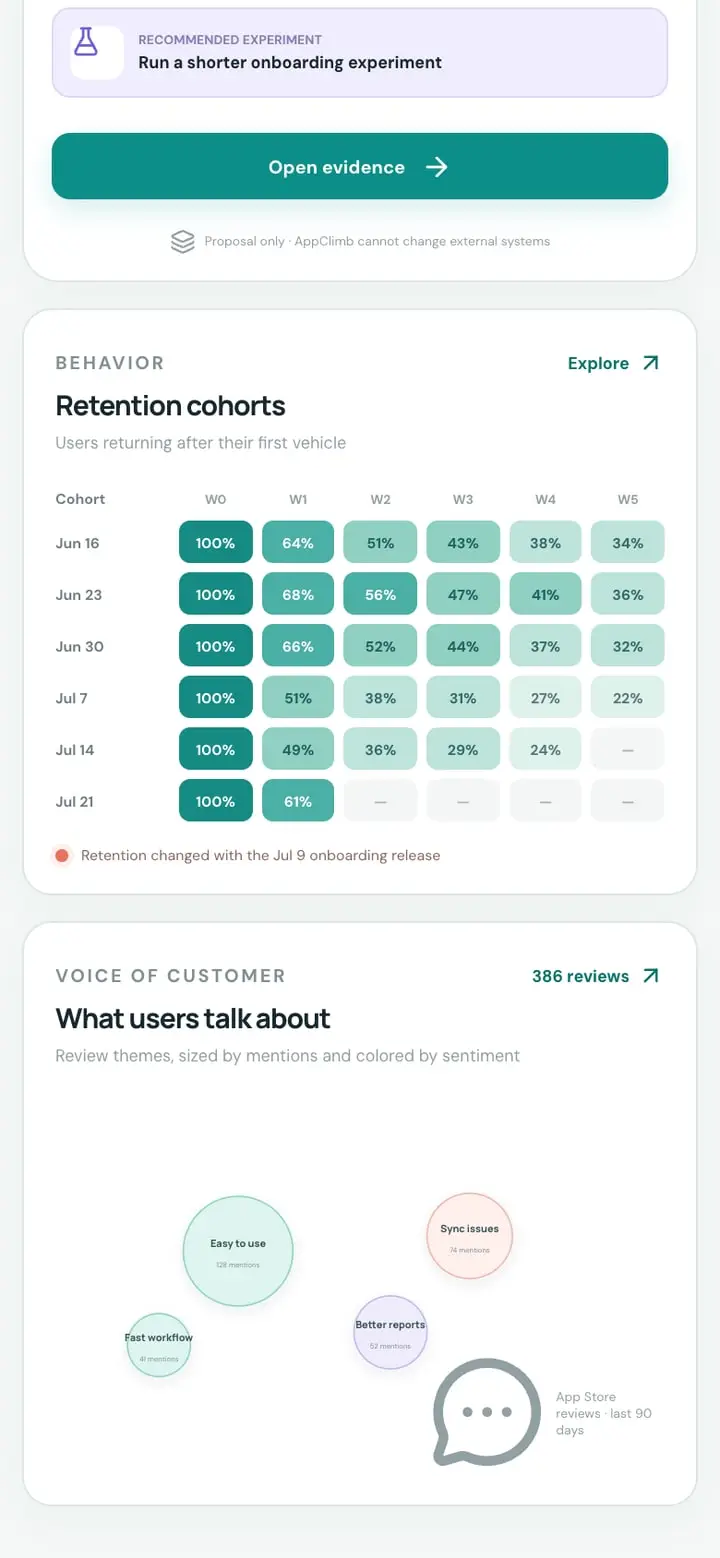Open the evidence with the teal button
The image size is (720, 1558).
click(360, 166)
